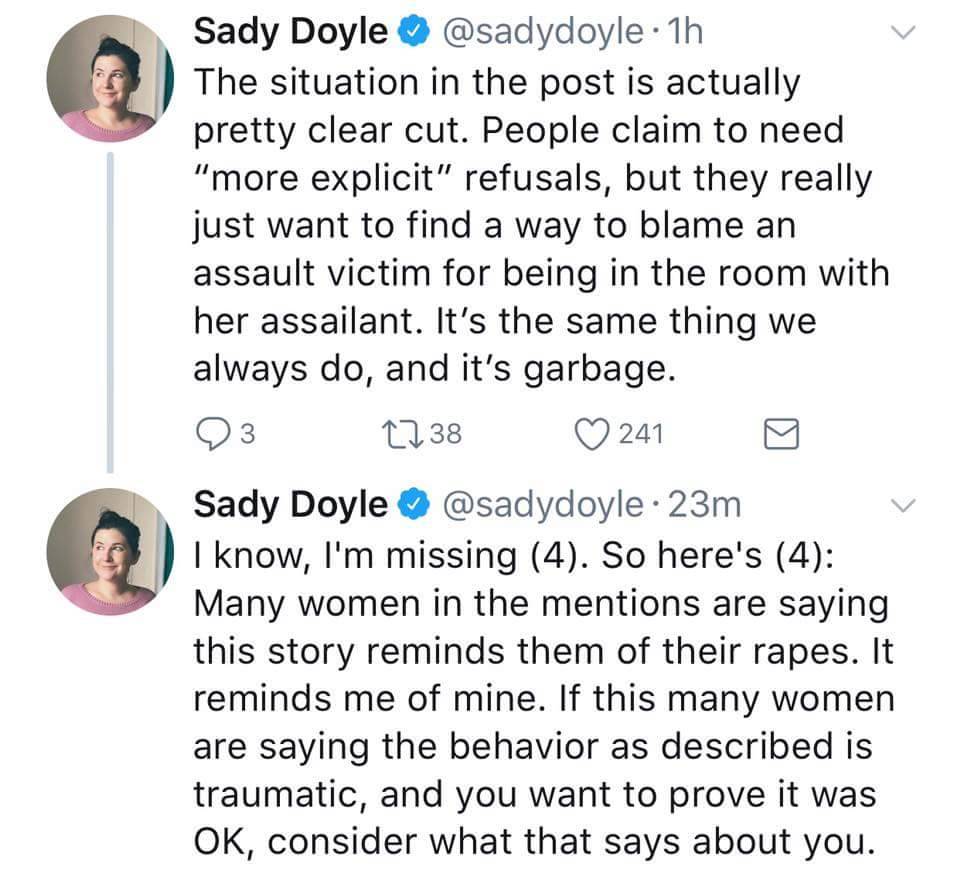Viewport: 960px width, 880px height.
Task: Click the envelope direct message icon
Action: pyautogui.click(x=780, y=432)
